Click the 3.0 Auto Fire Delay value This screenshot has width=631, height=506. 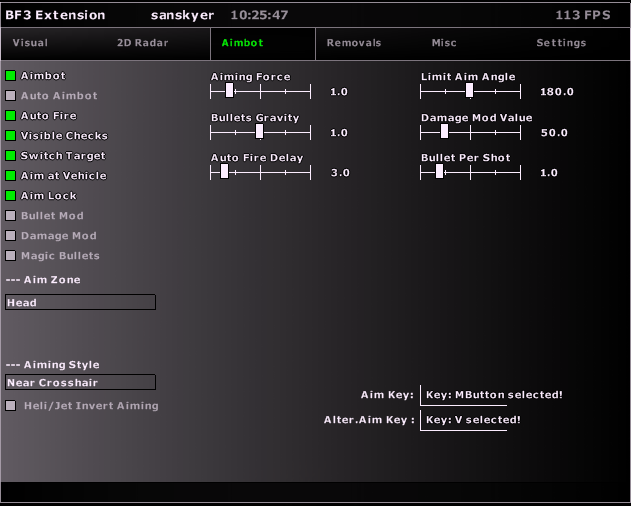click(x=340, y=173)
